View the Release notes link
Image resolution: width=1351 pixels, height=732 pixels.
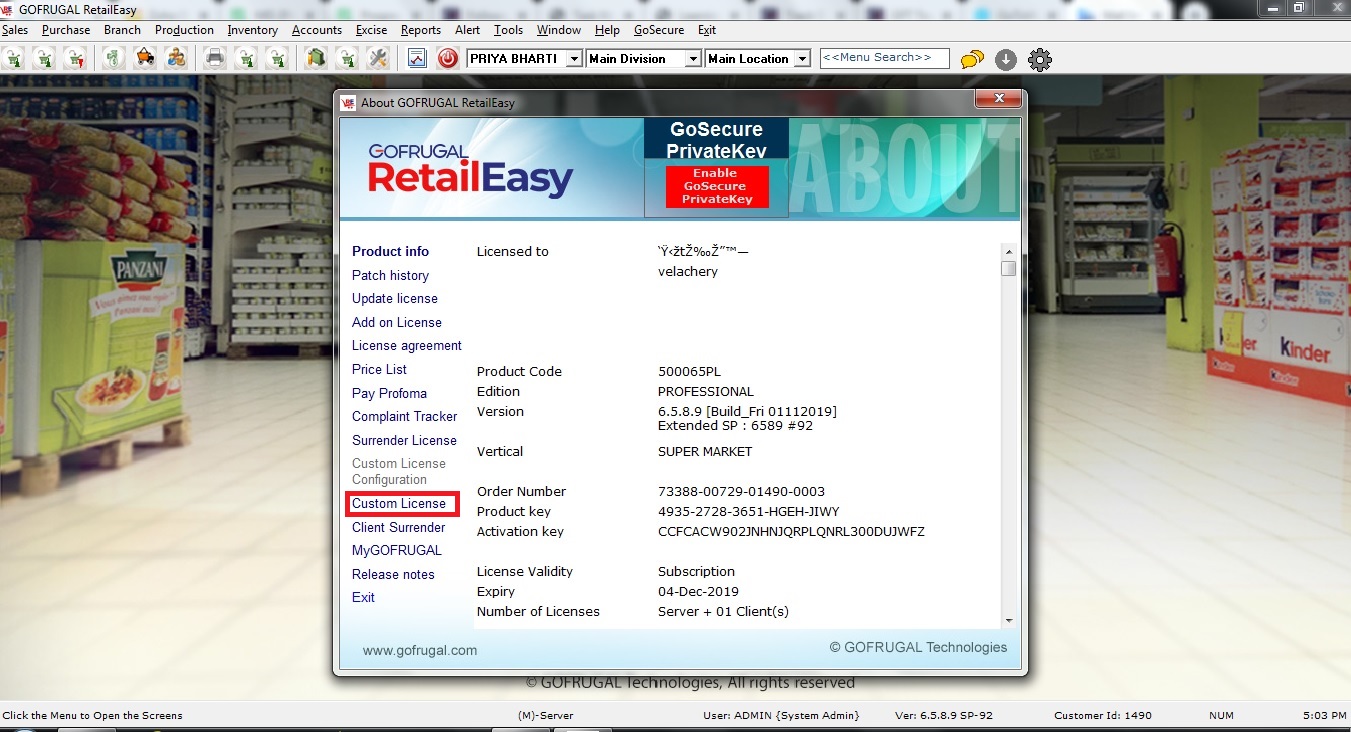click(x=393, y=574)
